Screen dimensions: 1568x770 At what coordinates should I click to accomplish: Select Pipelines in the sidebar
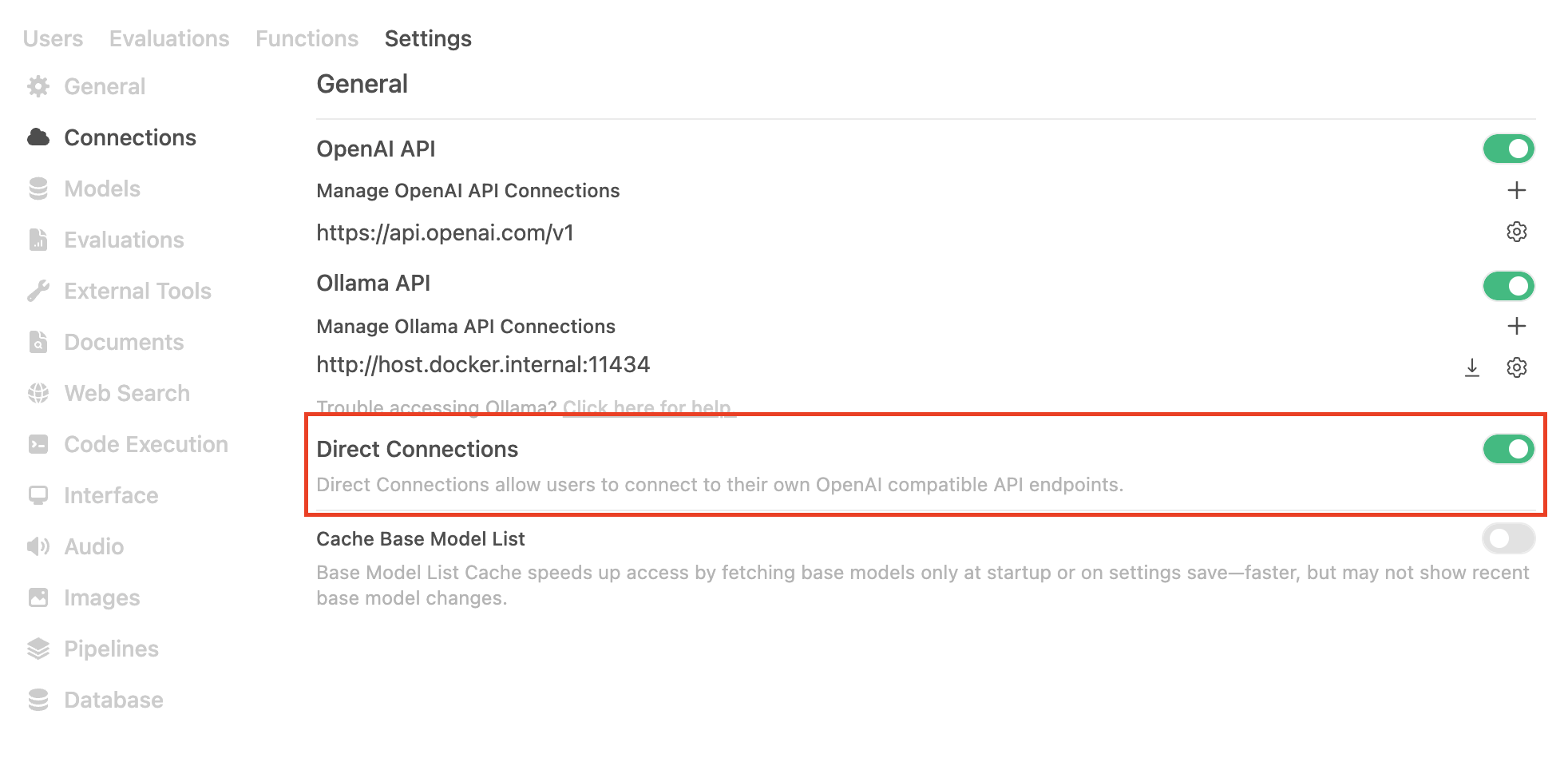111,649
